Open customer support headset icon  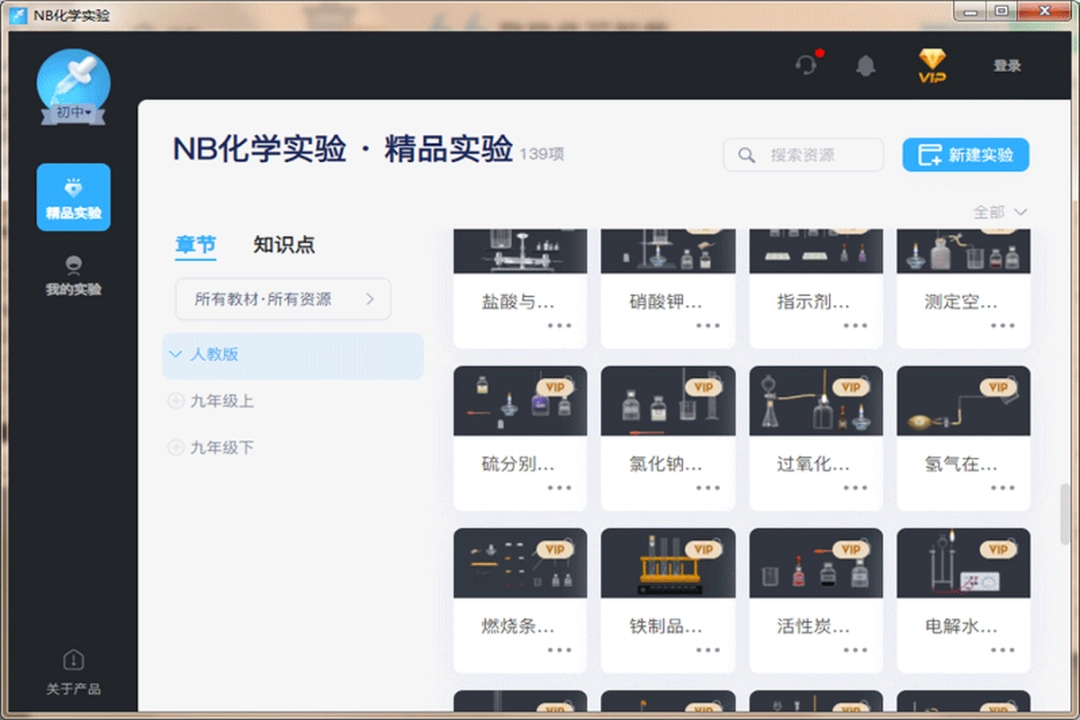point(806,65)
